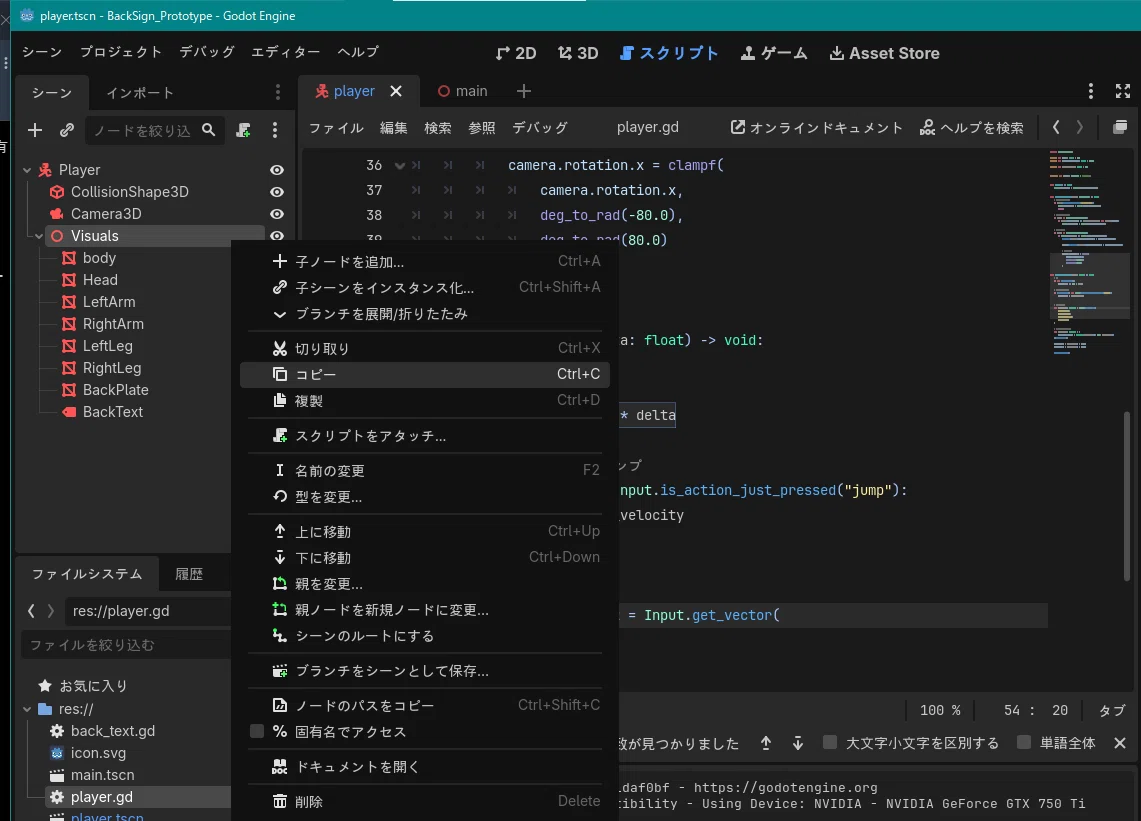
Task: Toggle distraction-free fullscreen mode icon
Action: click(1123, 91)
